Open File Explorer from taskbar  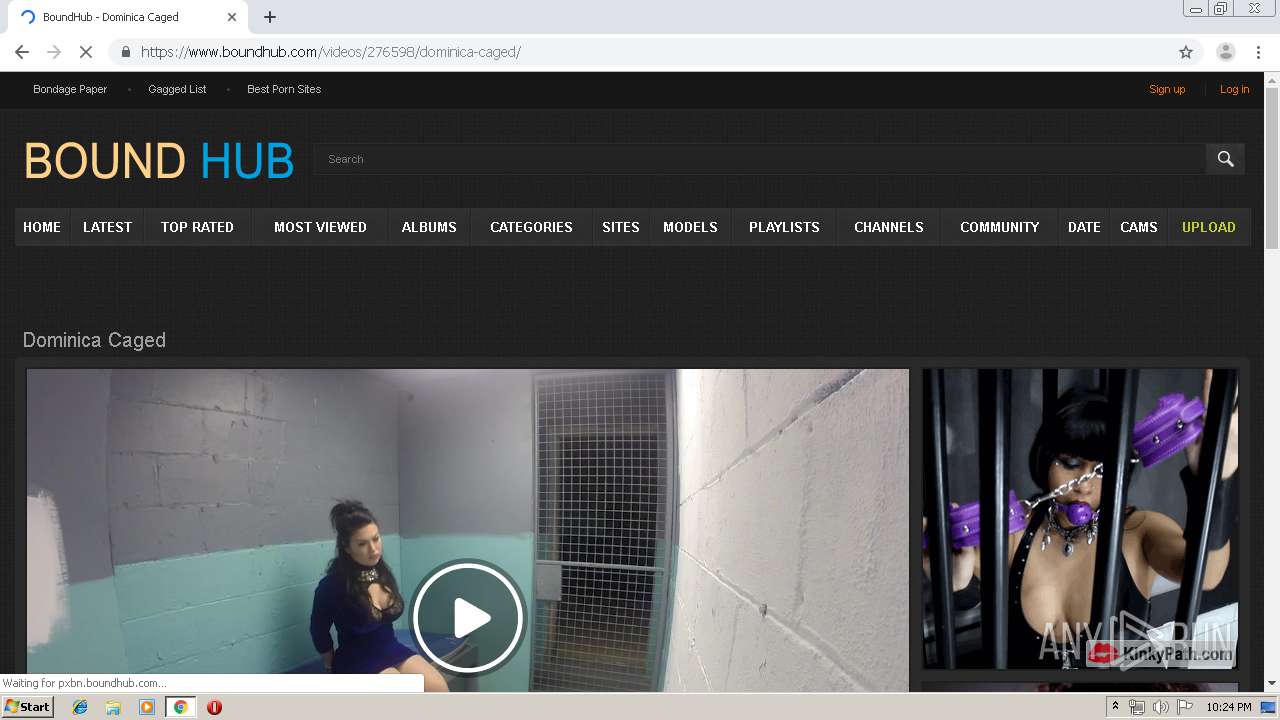(113, 707)
